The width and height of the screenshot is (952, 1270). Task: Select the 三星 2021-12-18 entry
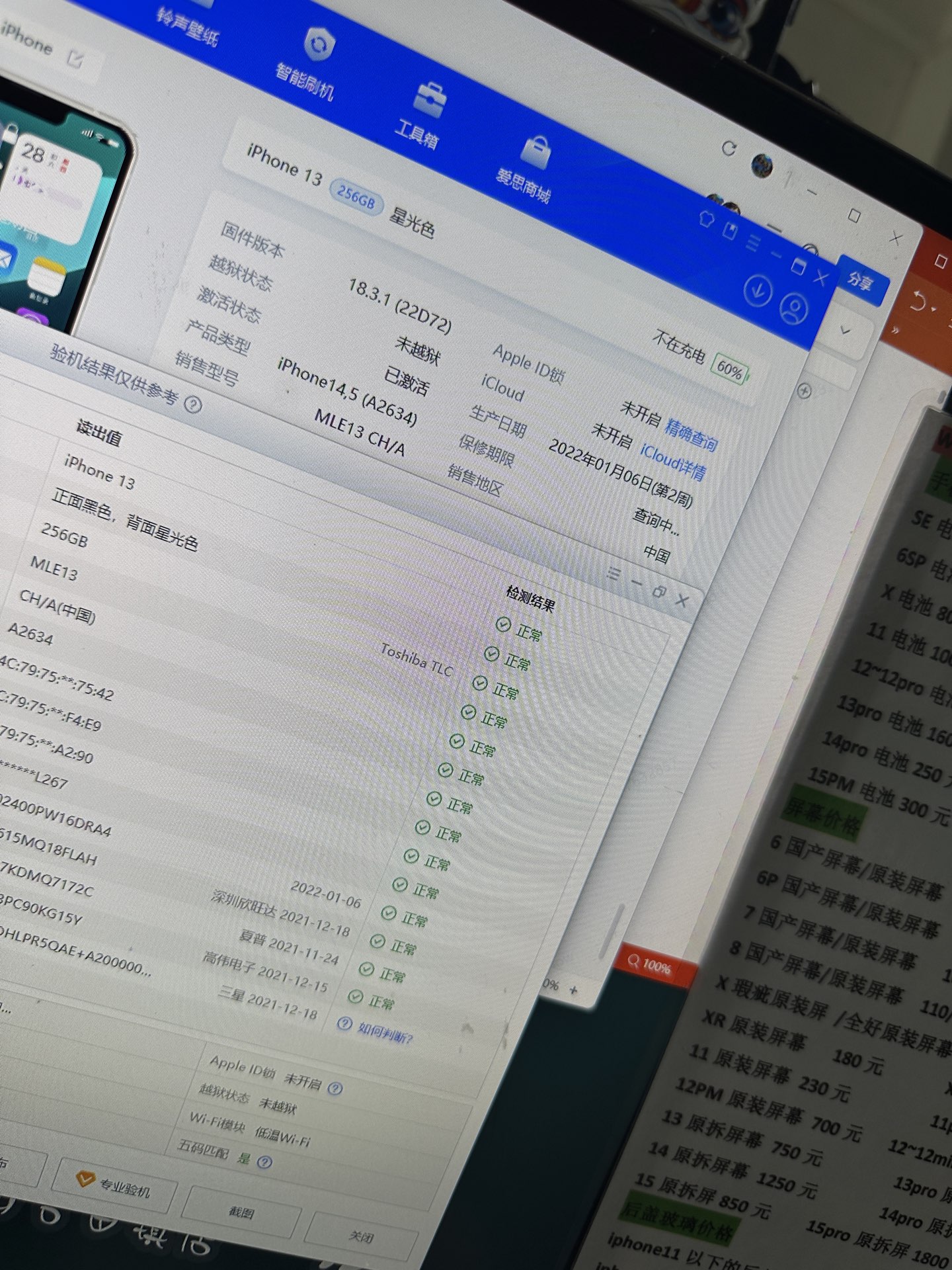pos(268,1003)
